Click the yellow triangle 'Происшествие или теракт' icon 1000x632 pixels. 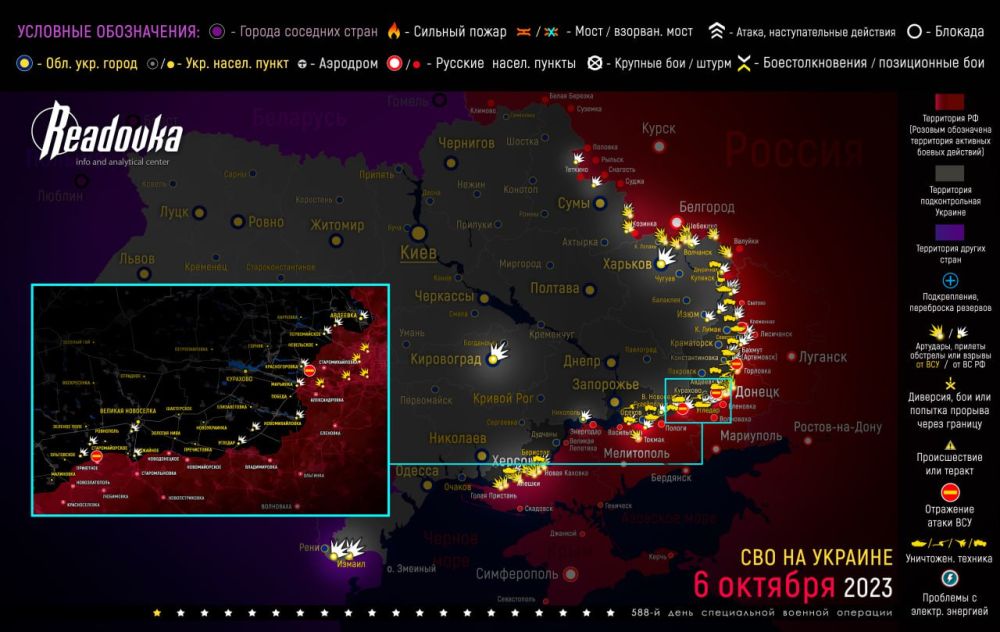(950, 445)
